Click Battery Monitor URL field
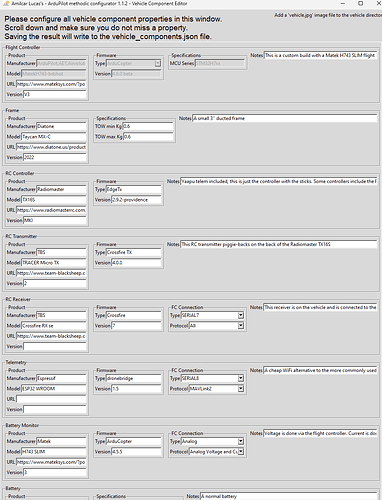Screen dimensions: 382x500 [51, 462]
